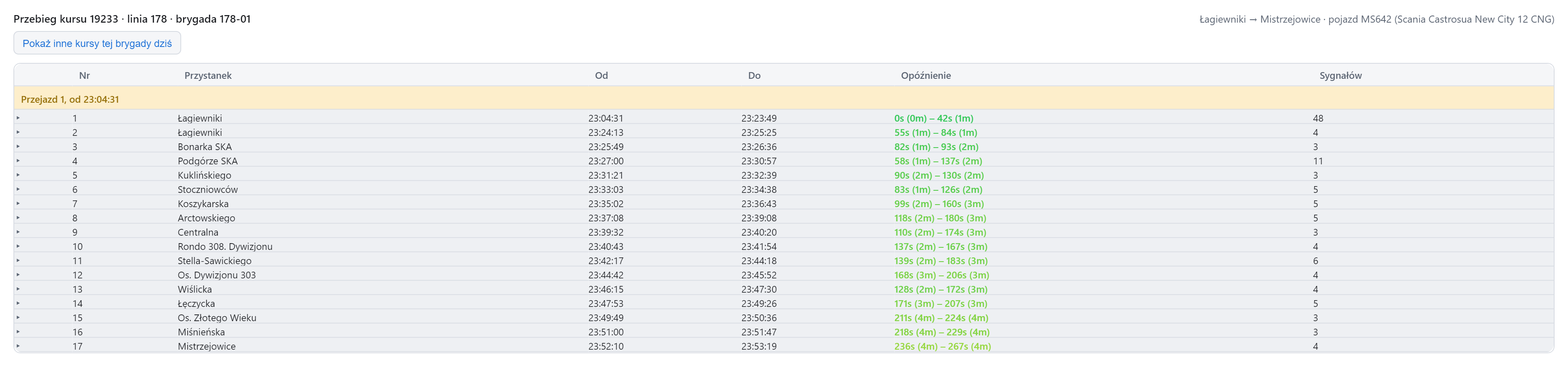Click stop name 'Stella-Sawickiego'

pos(214,261)
